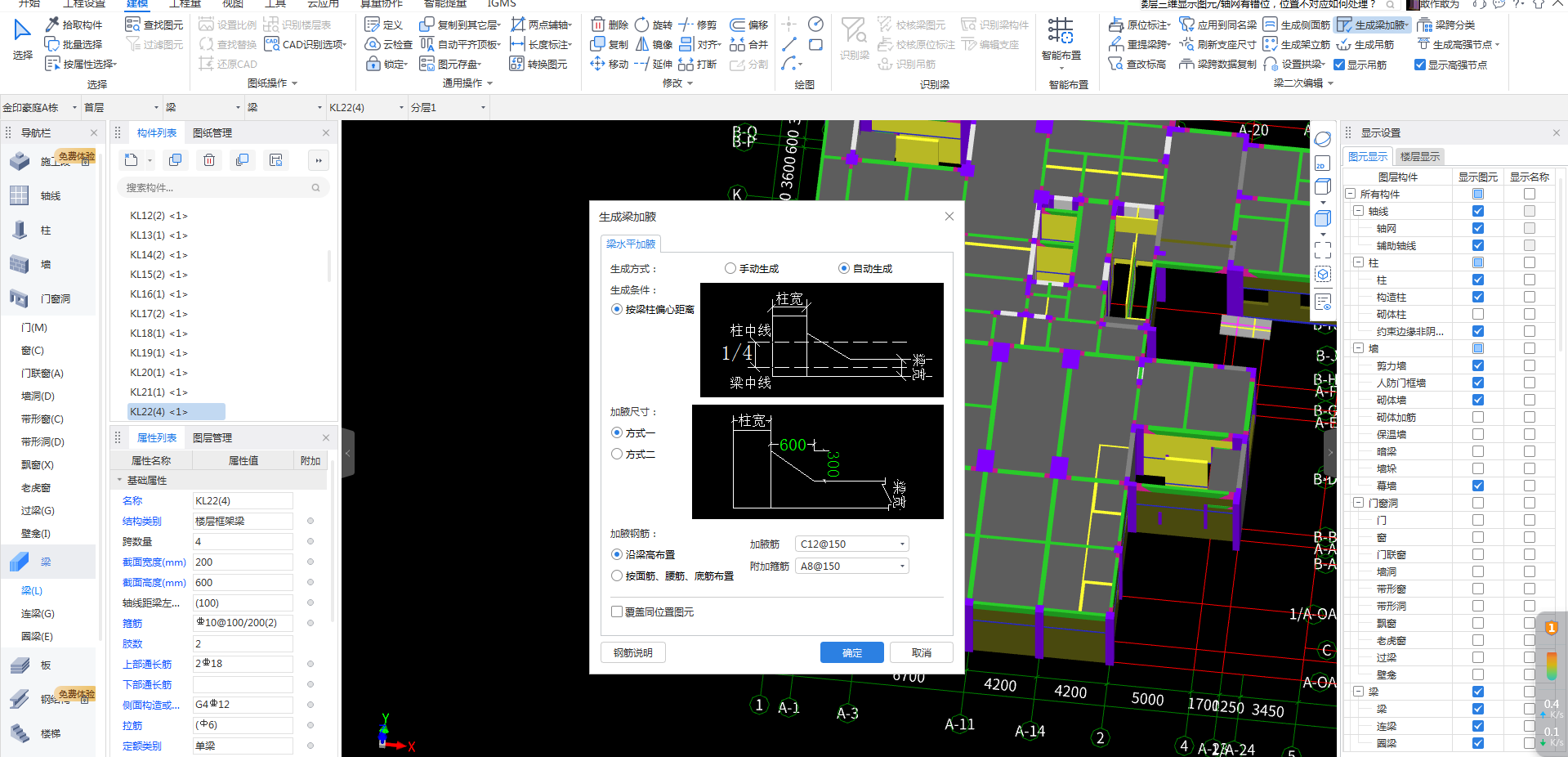Open the 建模 ribbon tab
The width and height of the screenshot is (1568, 757).
(x=137, y=3)
